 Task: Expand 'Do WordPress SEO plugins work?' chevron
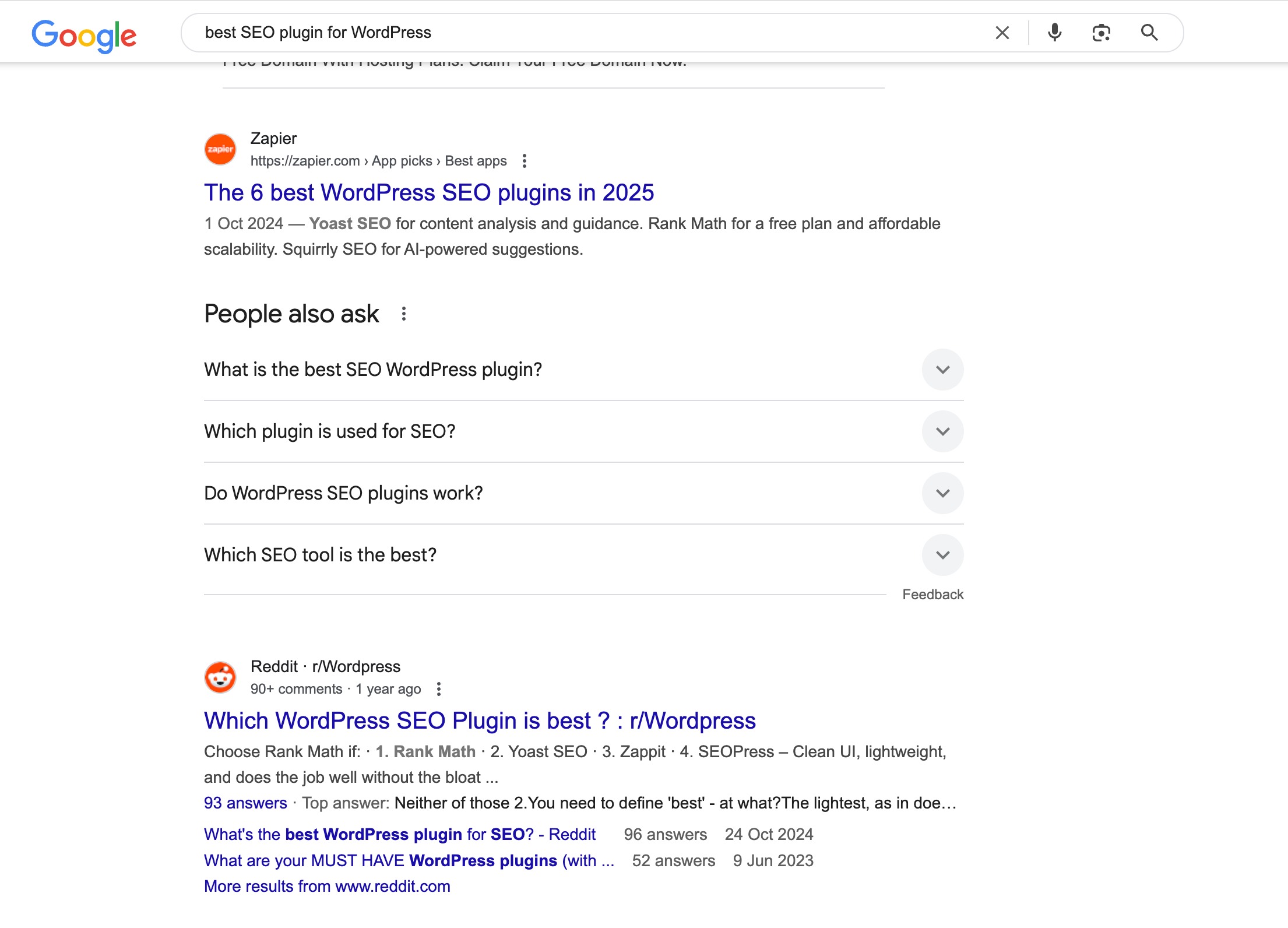943,493
